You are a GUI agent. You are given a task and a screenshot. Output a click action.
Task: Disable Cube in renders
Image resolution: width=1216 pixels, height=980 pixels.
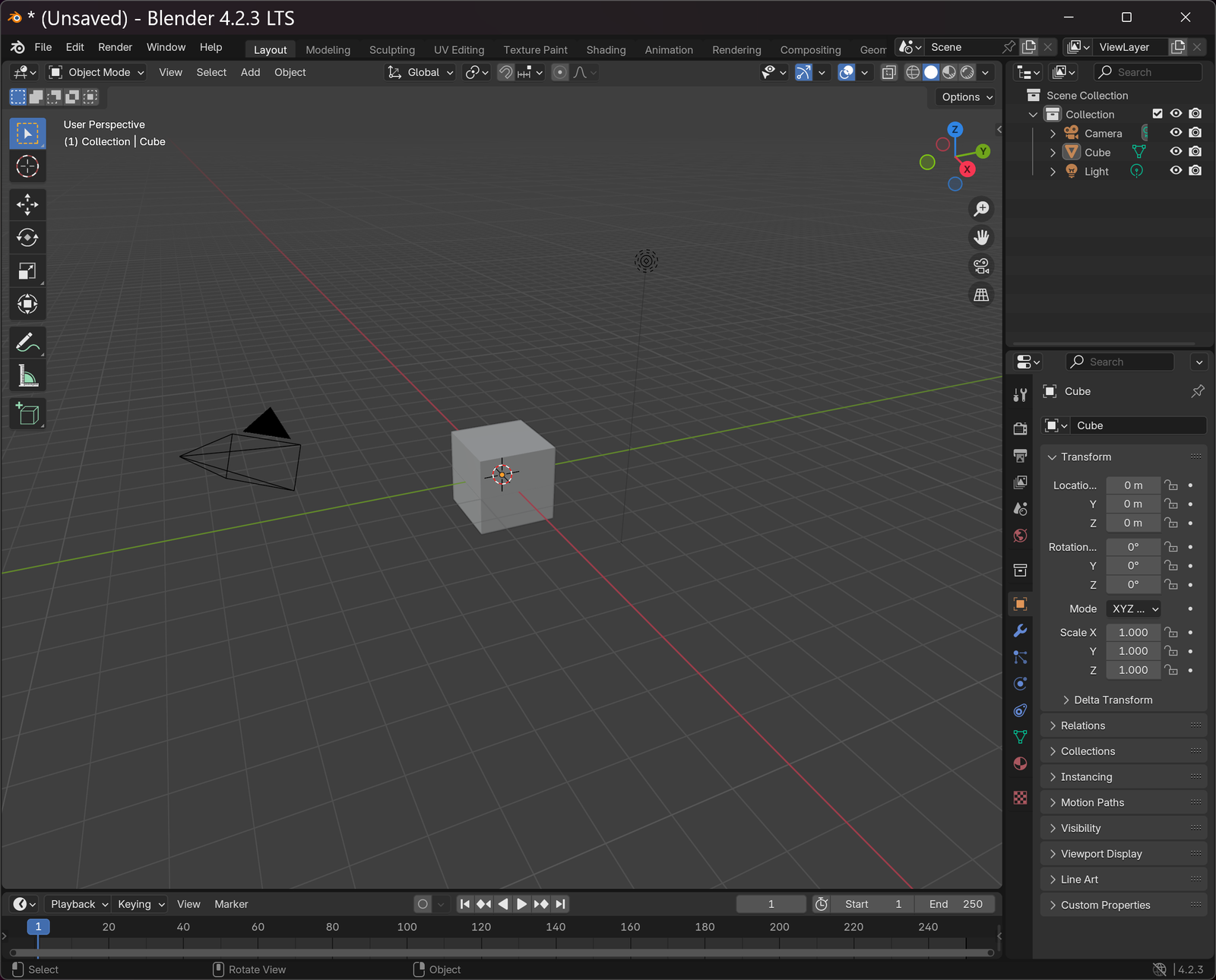tap(1195, 152)
